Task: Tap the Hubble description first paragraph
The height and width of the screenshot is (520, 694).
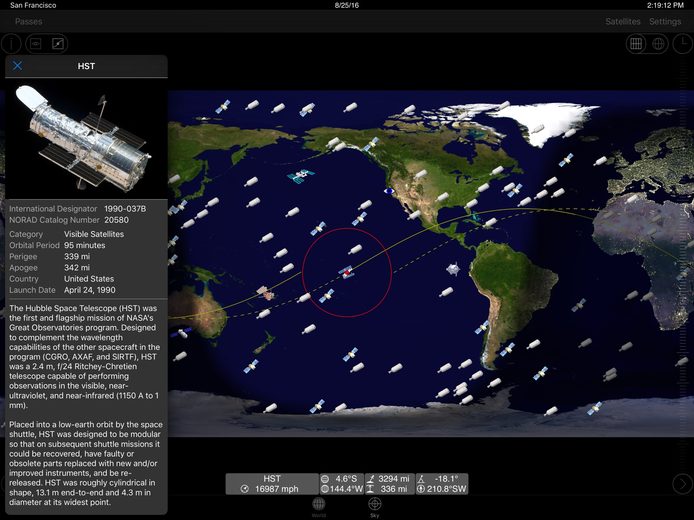Action: coord(84,357)
